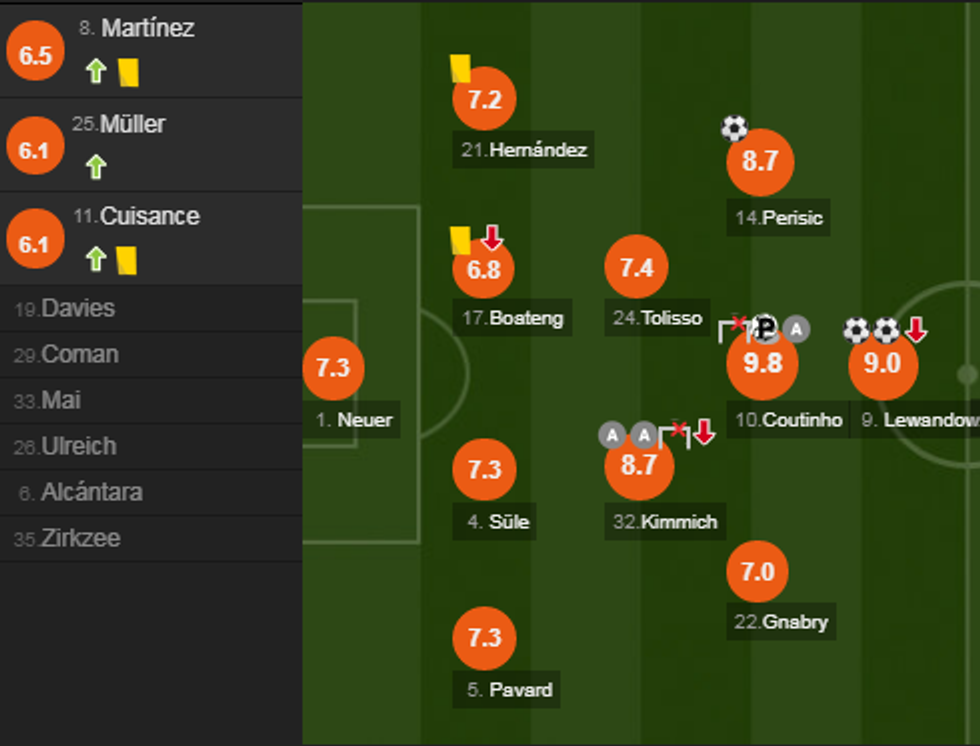Click Müller's 6.1 rating badge
The height and width of the screenshot is (746, 980).
tap(34, 150)
